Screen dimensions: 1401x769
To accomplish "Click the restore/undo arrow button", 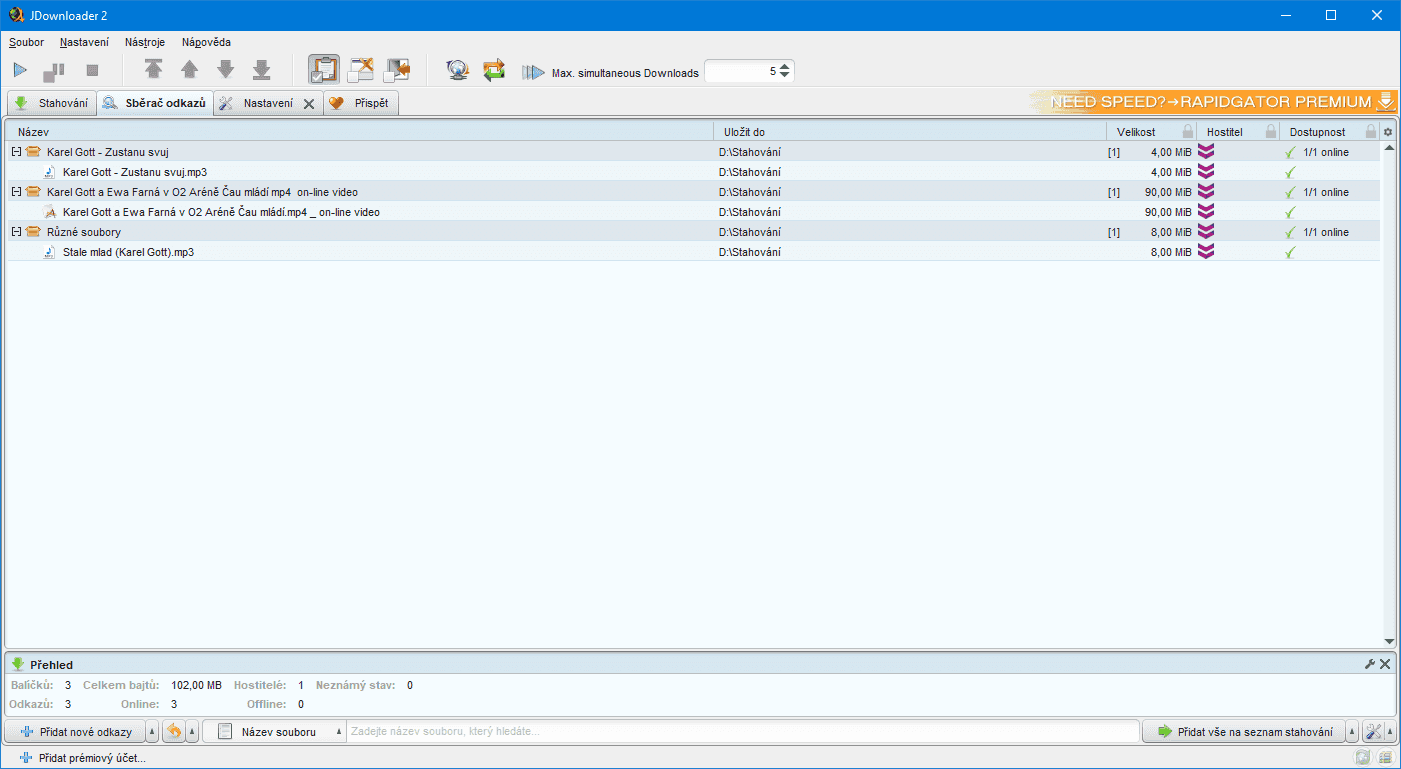I will [x=174, y=732].
